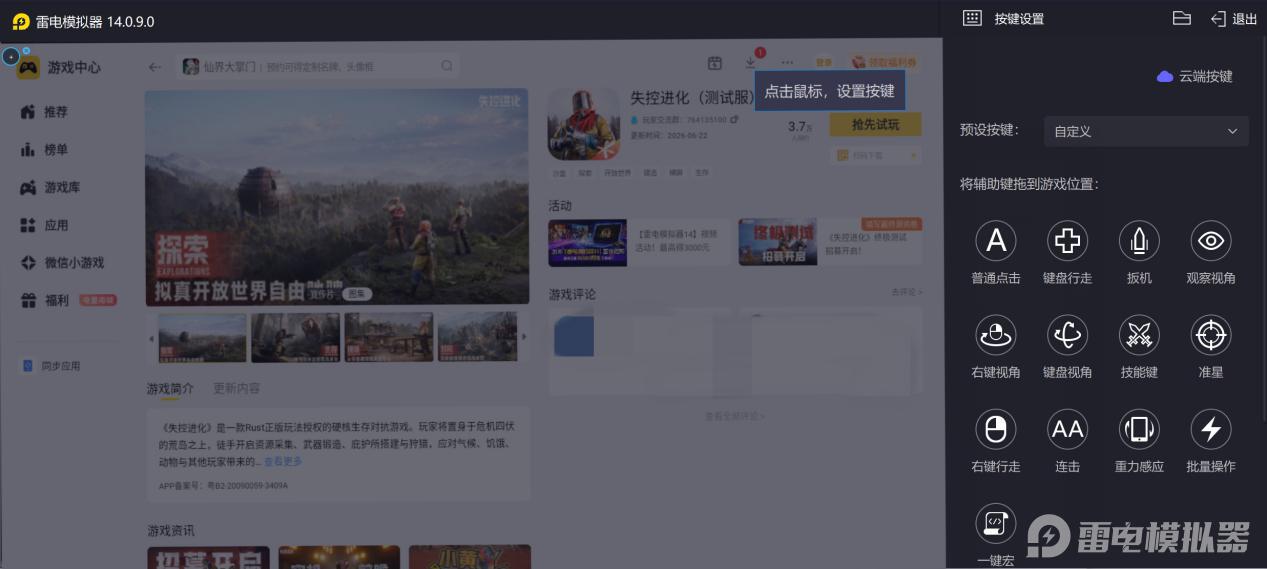Select the 批量操作 lightning icon
This screenshot has width=1267, height=569.
click(x=1210, y=429)
